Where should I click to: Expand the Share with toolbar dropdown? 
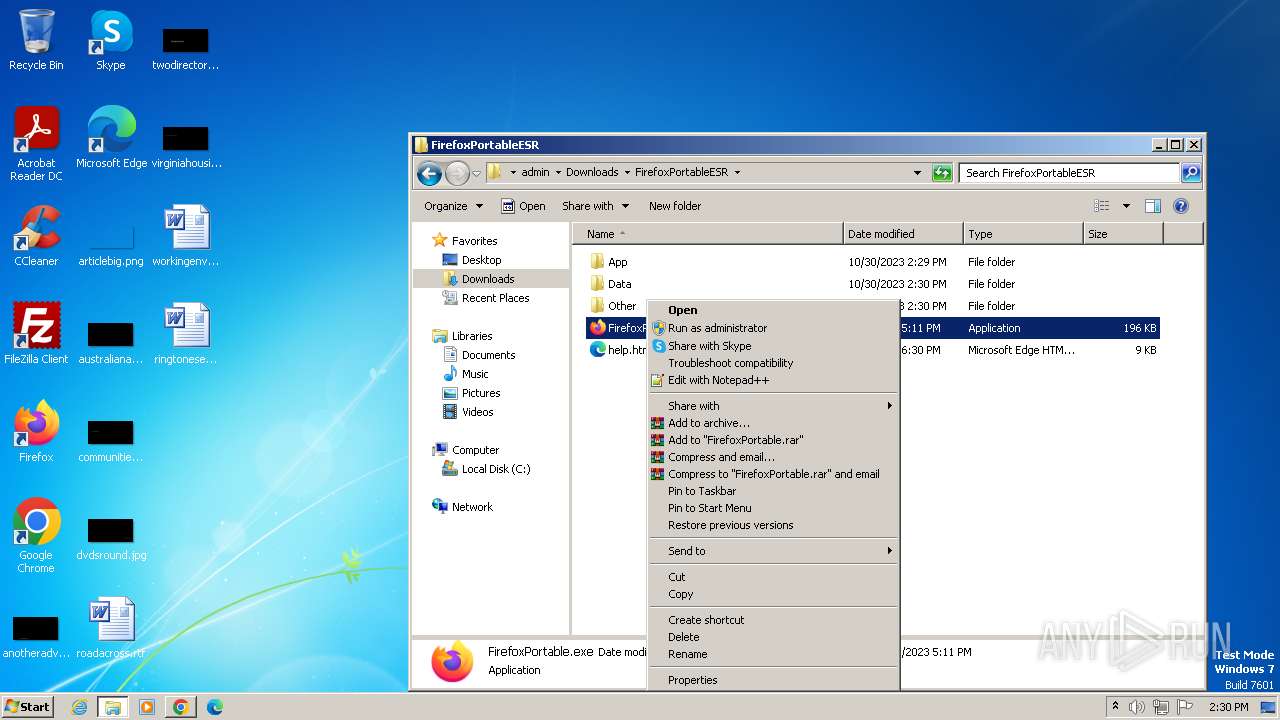(x=596, y=206)
